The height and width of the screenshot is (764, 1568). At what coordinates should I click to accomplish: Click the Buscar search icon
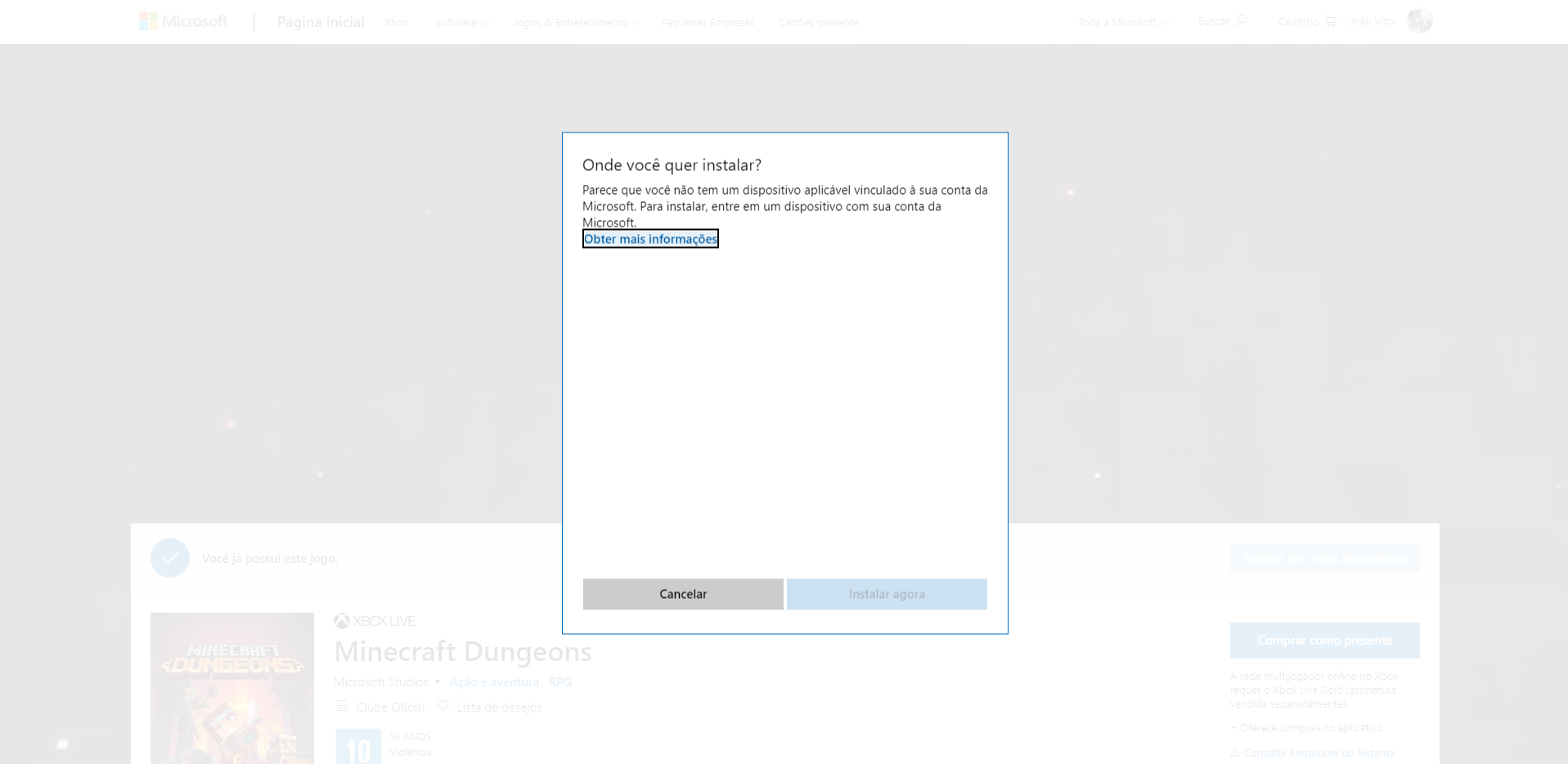coord(1240,20)
